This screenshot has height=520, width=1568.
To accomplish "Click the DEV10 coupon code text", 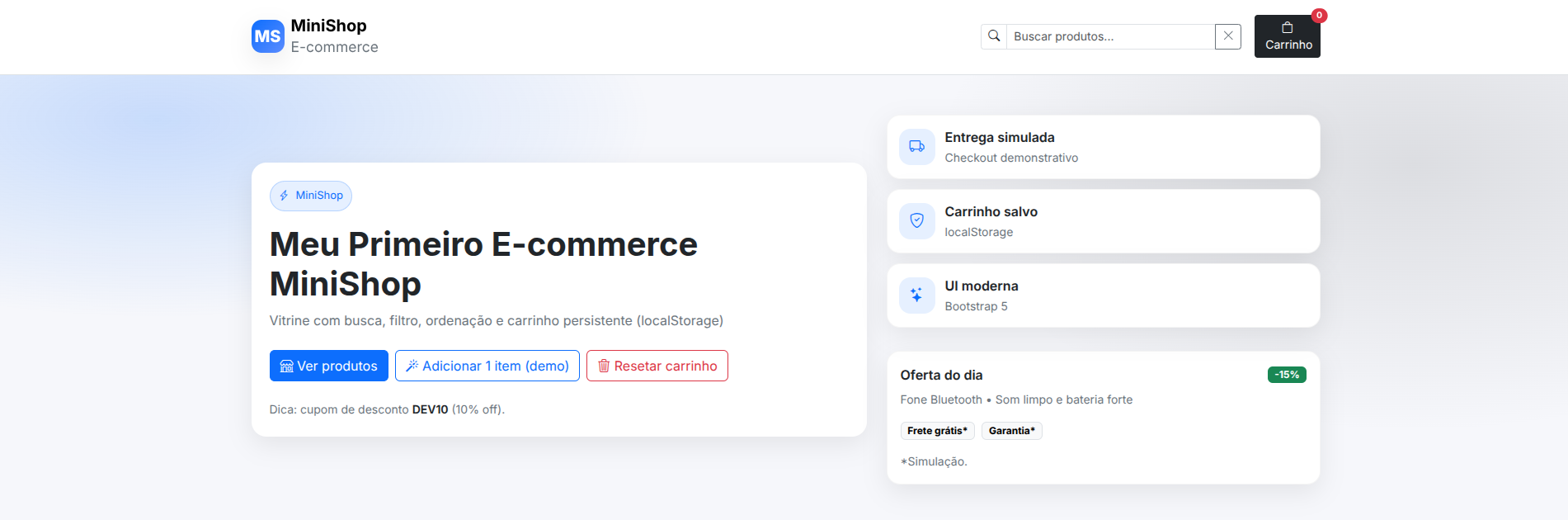I will (431, 409).
